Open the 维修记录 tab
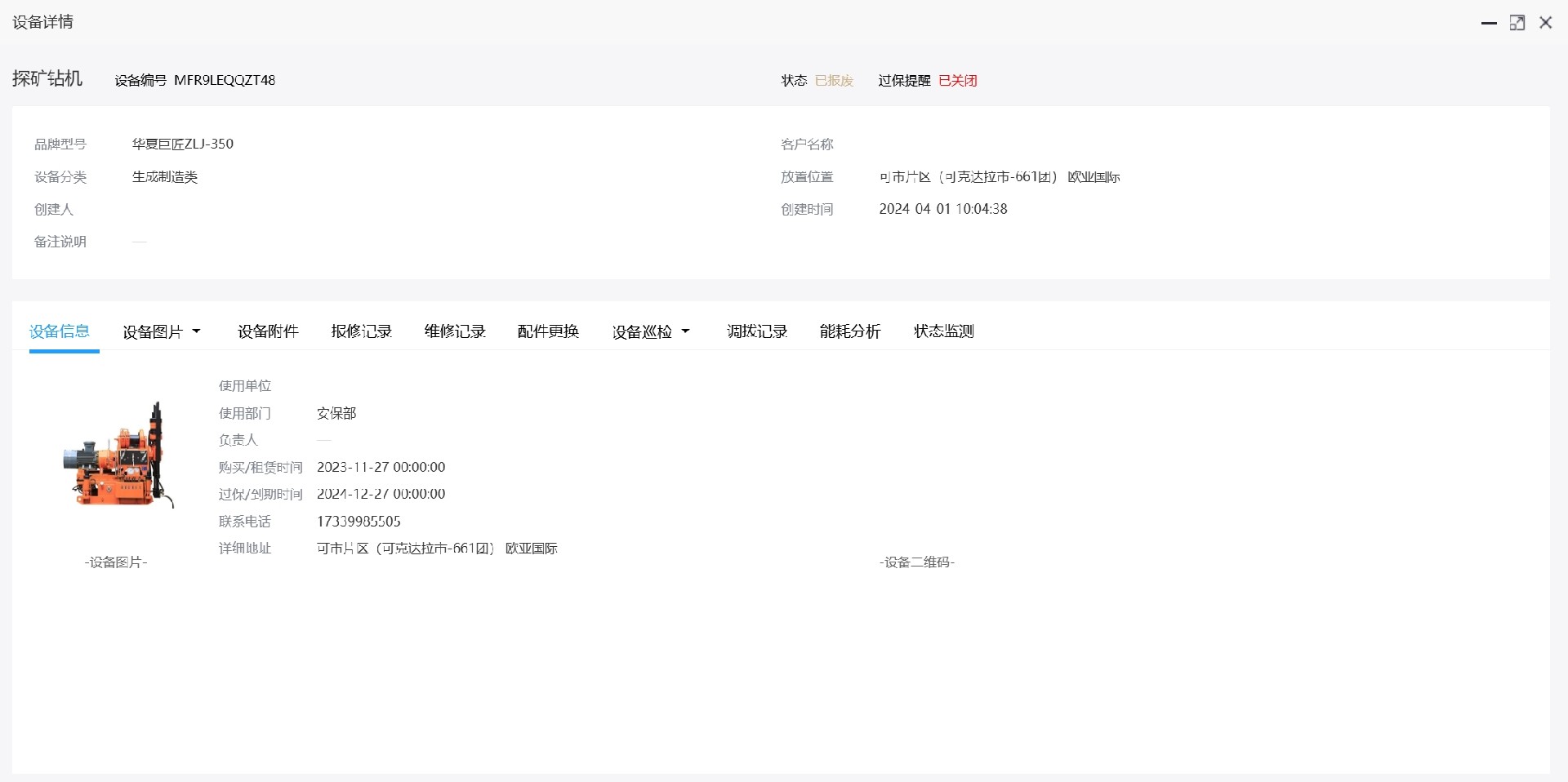This screenshot has width=1568, height=782. pyautogui.click(x=454, y=331)
